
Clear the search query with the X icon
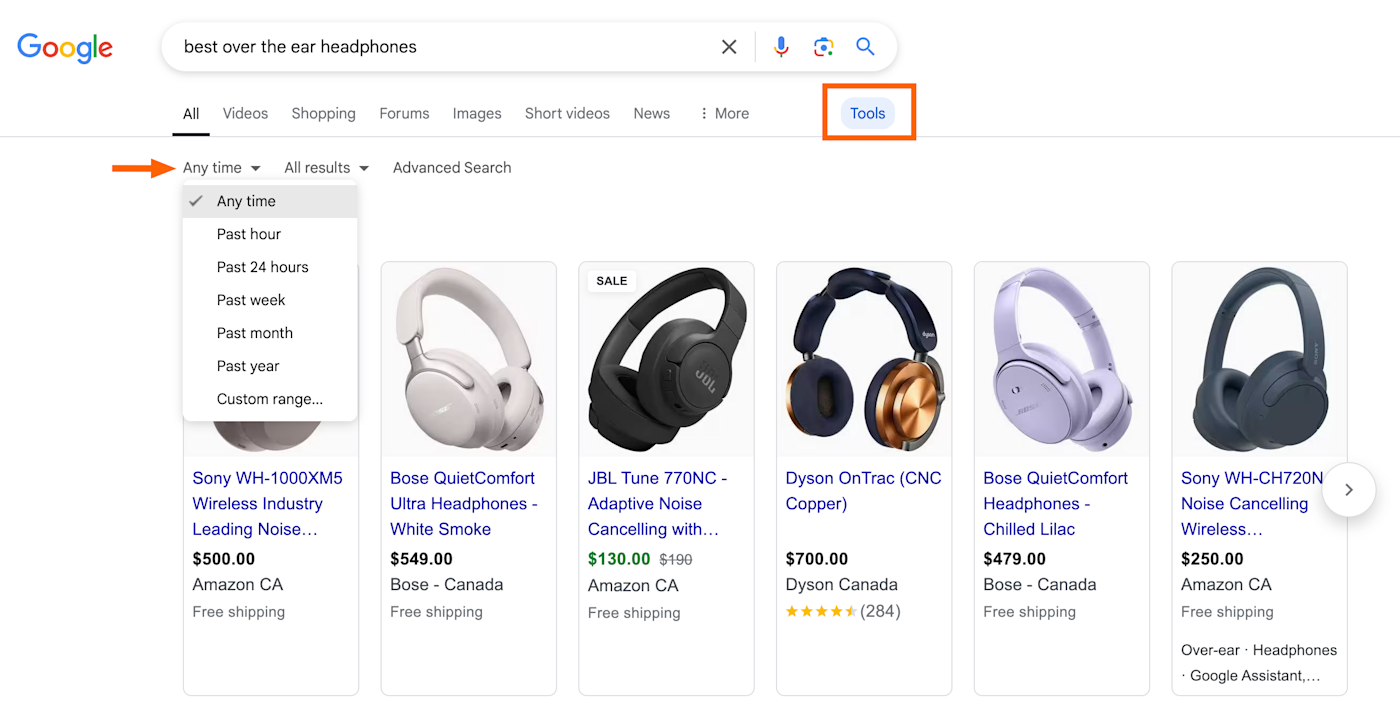729,47
